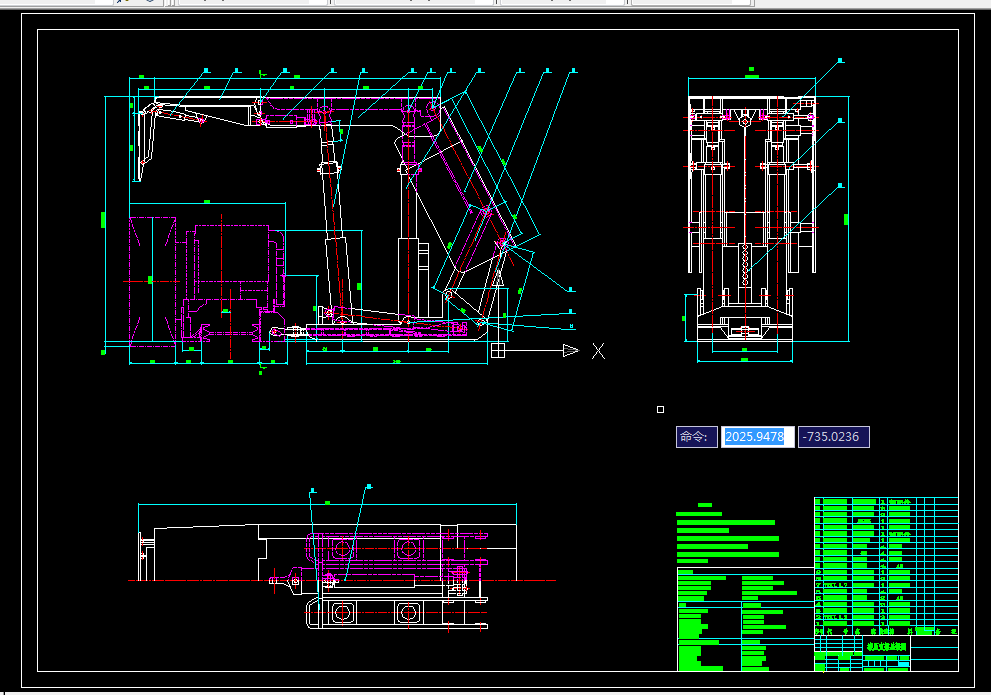Click the Y coordinate field -735.0236
Screen dimensions: 991x695
pos(834,437)
